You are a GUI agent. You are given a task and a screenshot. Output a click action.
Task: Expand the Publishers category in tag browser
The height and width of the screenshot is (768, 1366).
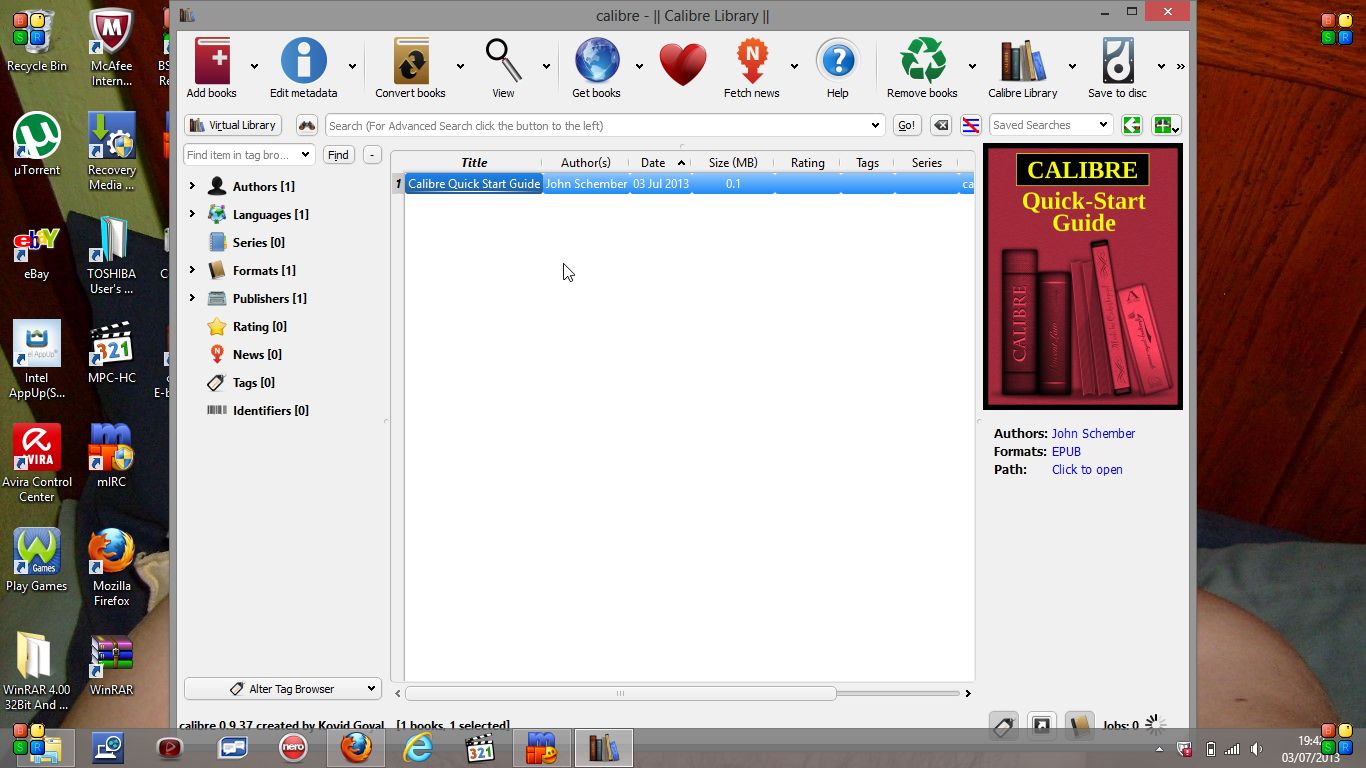coord(192,298)
